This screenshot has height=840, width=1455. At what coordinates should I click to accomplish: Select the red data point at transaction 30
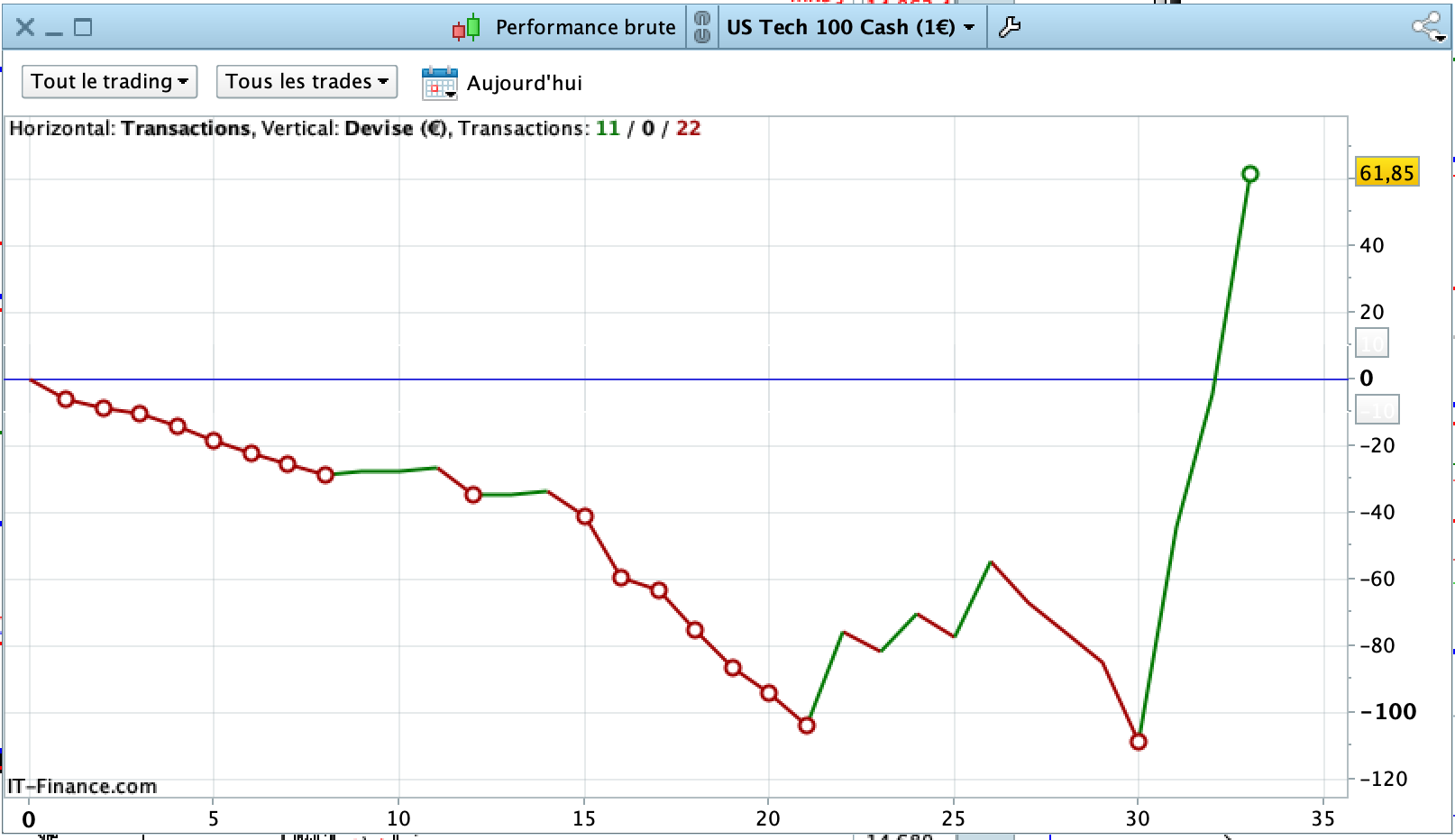(1139, 742)
